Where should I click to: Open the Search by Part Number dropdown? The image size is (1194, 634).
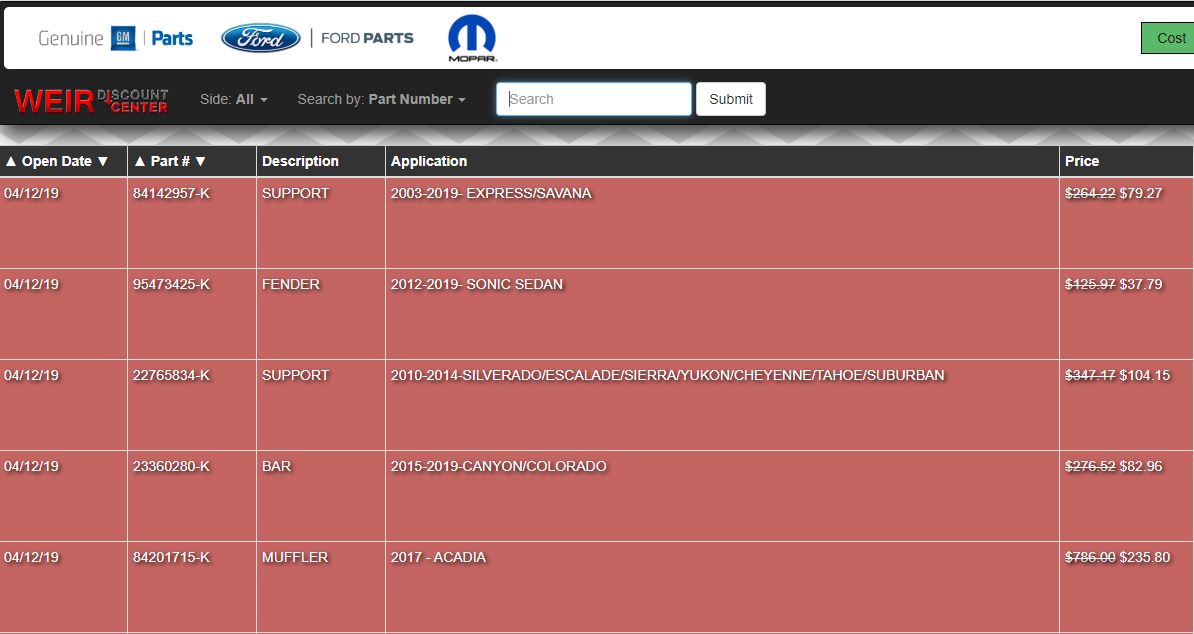coord(381,100)
